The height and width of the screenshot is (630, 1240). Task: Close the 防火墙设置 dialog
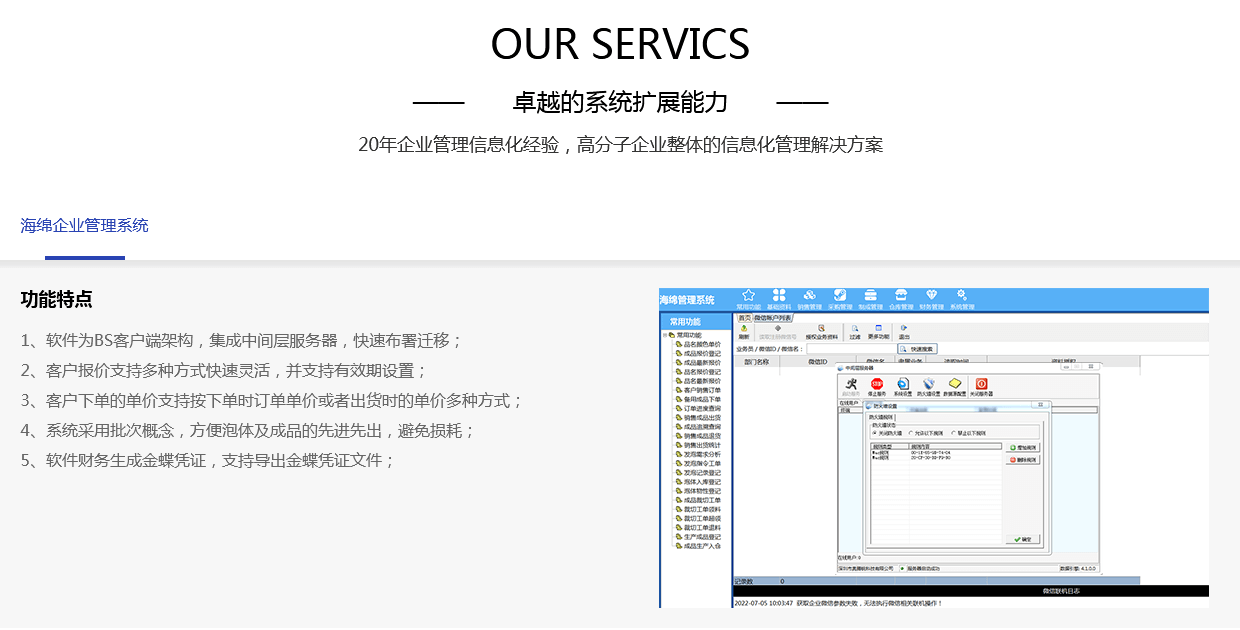(1040, 404)
